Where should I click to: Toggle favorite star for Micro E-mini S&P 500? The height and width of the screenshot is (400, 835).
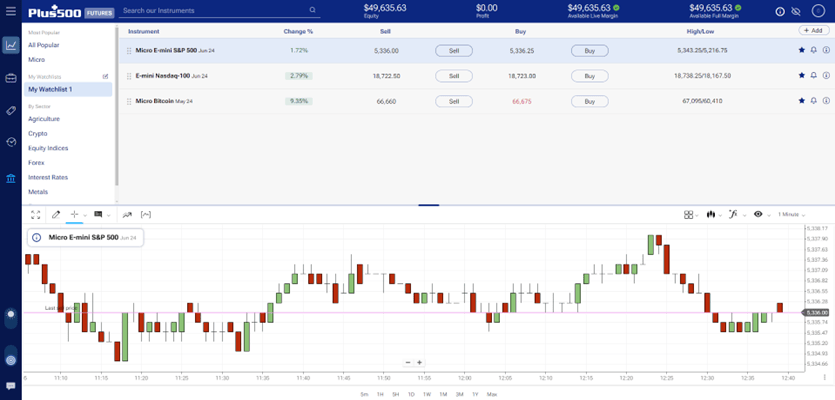[801, 50]
